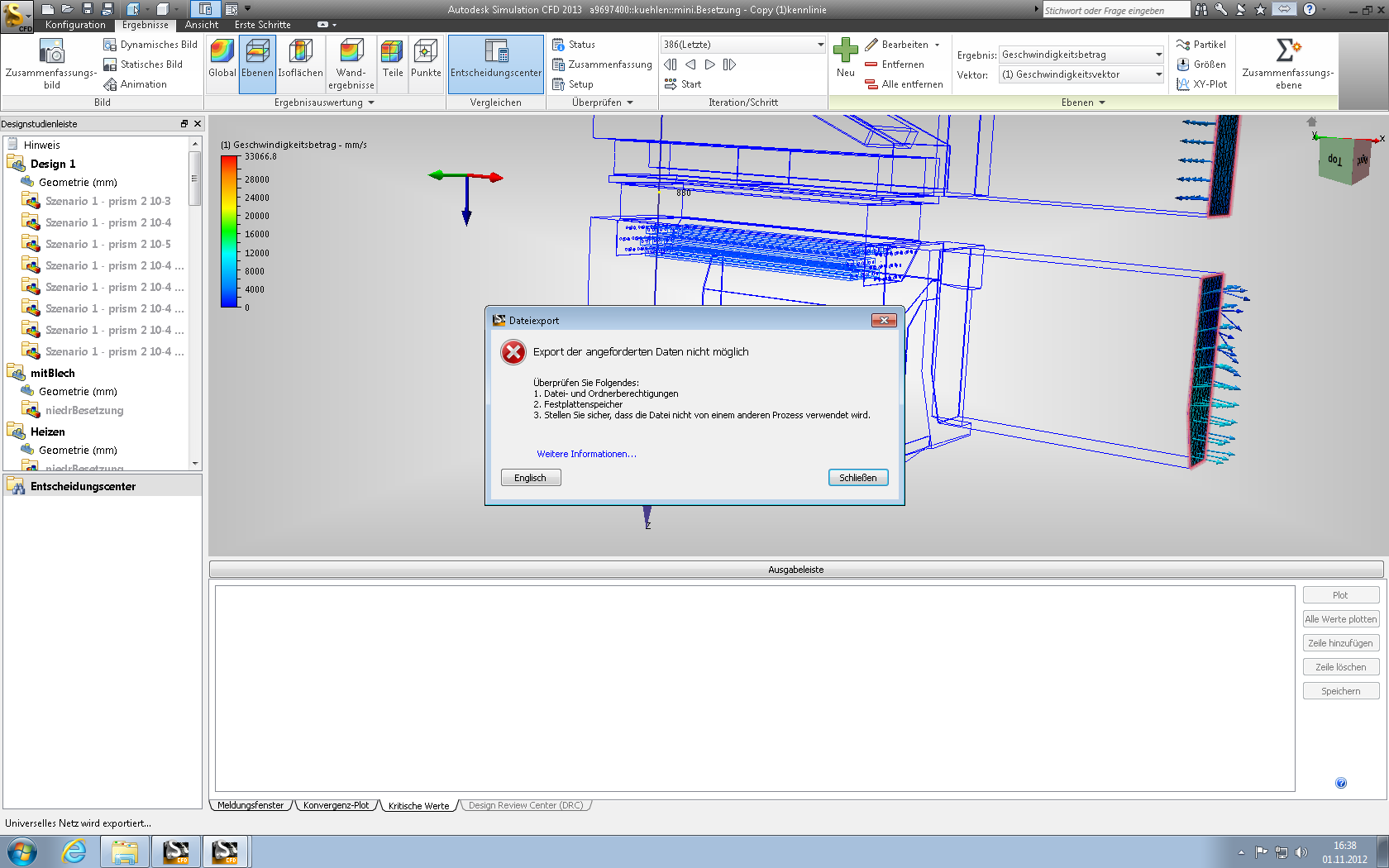Open the Partikel traces tool
The height and width of the screenshot is (868, 1389).
[1201, 45]
